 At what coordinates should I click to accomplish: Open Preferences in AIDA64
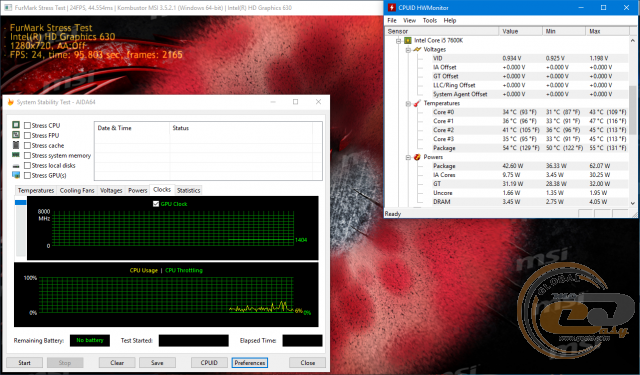(x=250, y=363)
